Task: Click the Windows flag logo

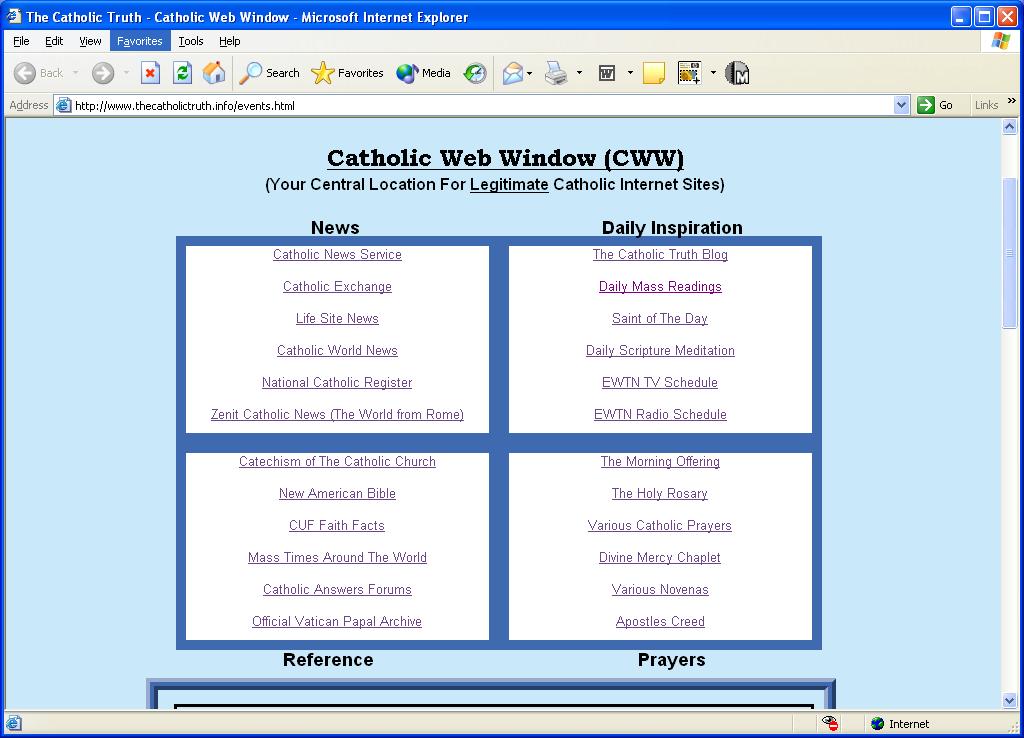Action: [x=1000, y=40]
